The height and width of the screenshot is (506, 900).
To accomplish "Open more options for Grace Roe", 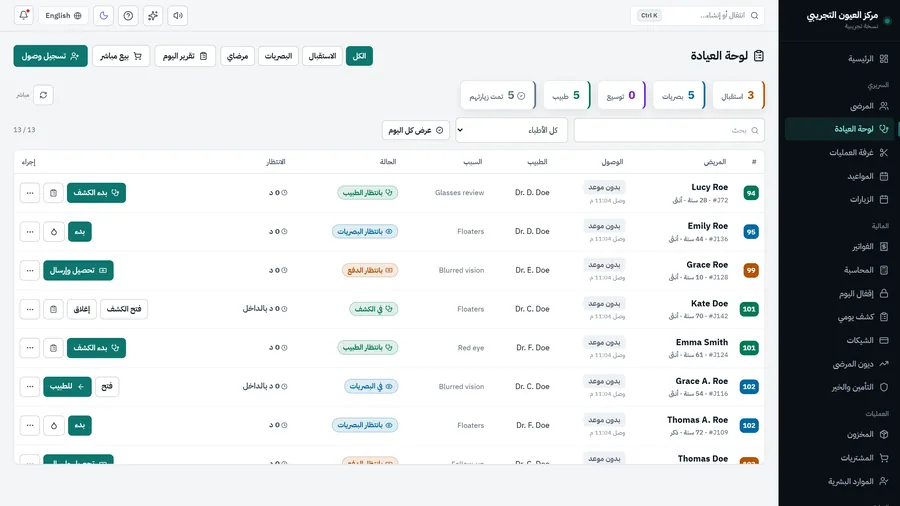I will (30, 270).
